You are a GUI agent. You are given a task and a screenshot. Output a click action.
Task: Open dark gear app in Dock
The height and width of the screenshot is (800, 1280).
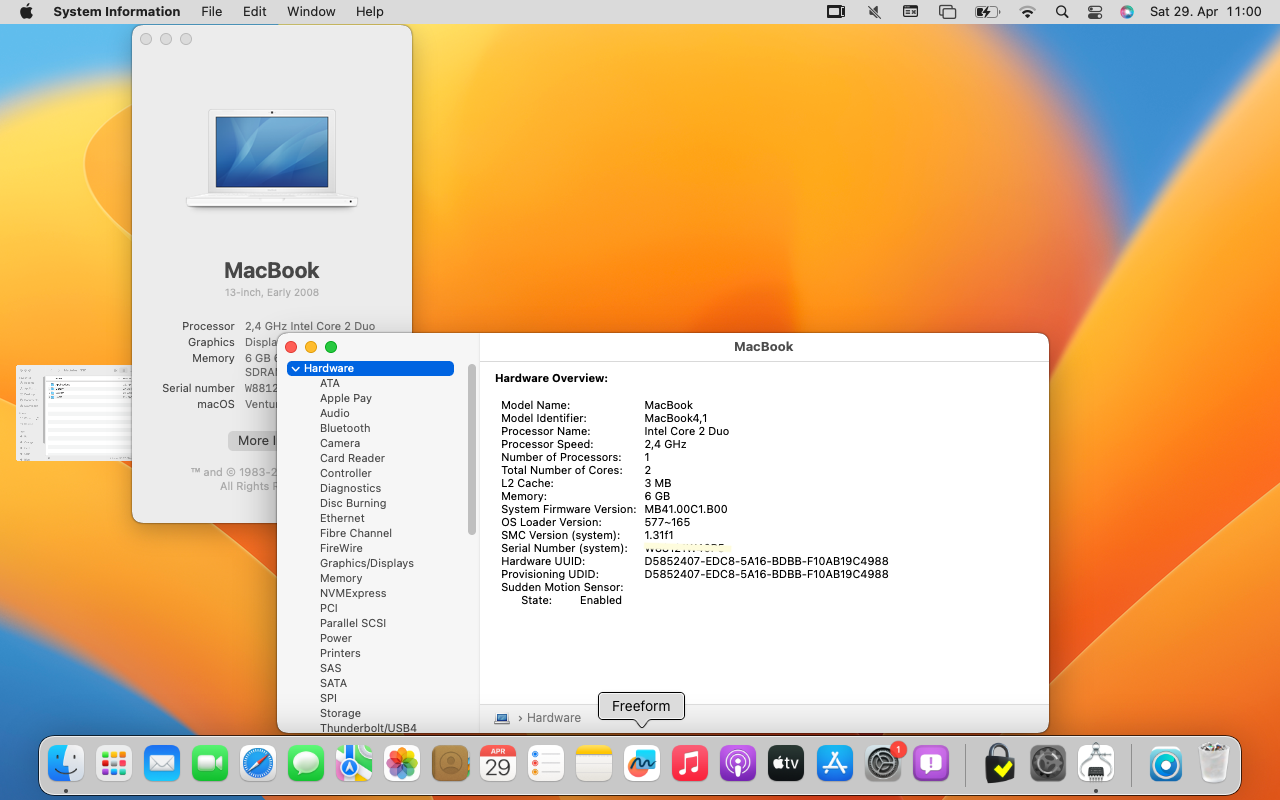[1048, 764]
